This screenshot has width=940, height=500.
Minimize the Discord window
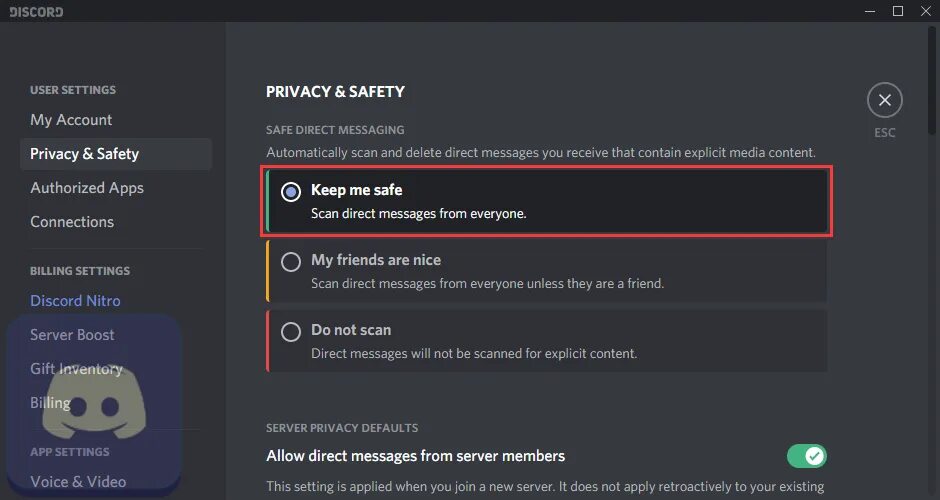(x=869, y=11)
